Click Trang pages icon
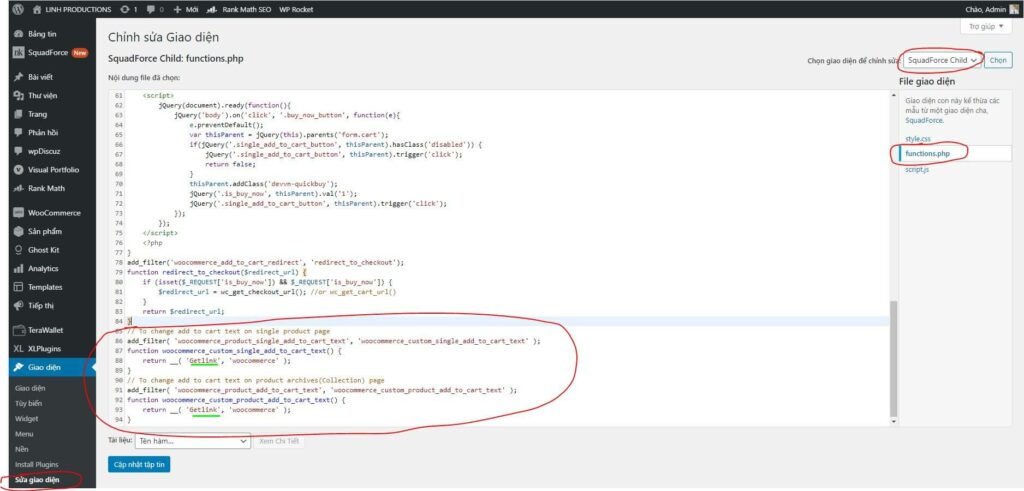Image resolution: width=1024 pixels, height=491 pixels. (19, 114)
